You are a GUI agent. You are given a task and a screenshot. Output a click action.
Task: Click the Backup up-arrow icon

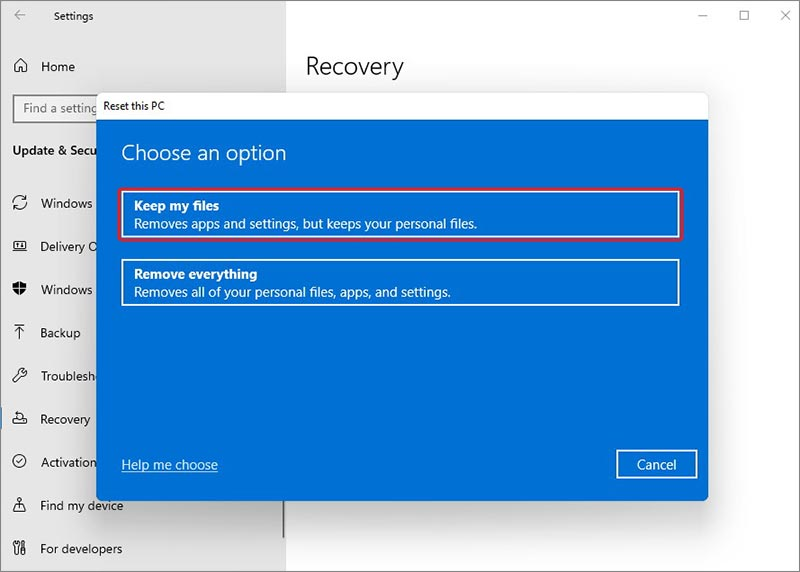(19, 332)
